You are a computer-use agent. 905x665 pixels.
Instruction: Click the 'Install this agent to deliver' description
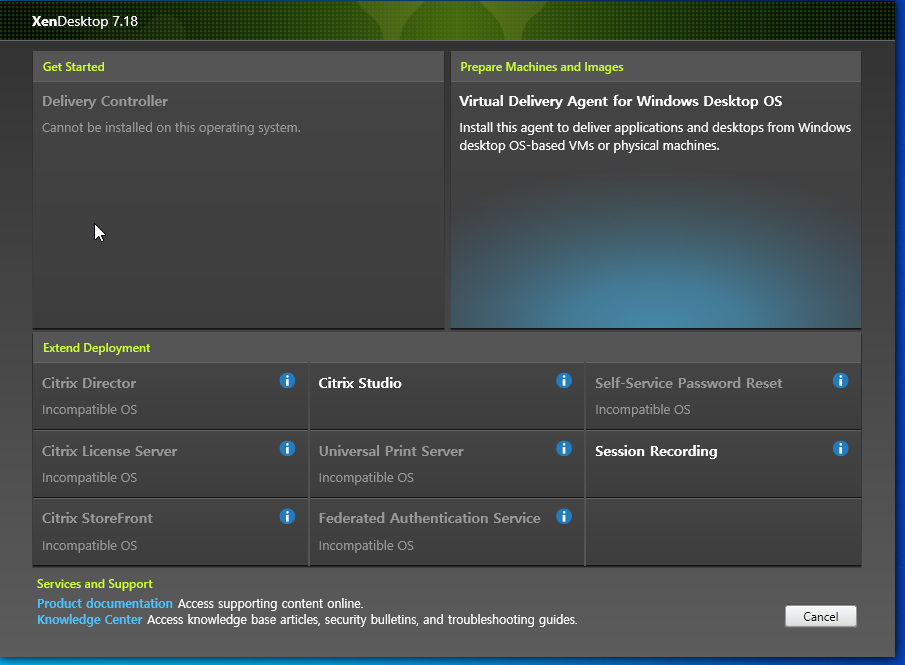click(655, 136)
